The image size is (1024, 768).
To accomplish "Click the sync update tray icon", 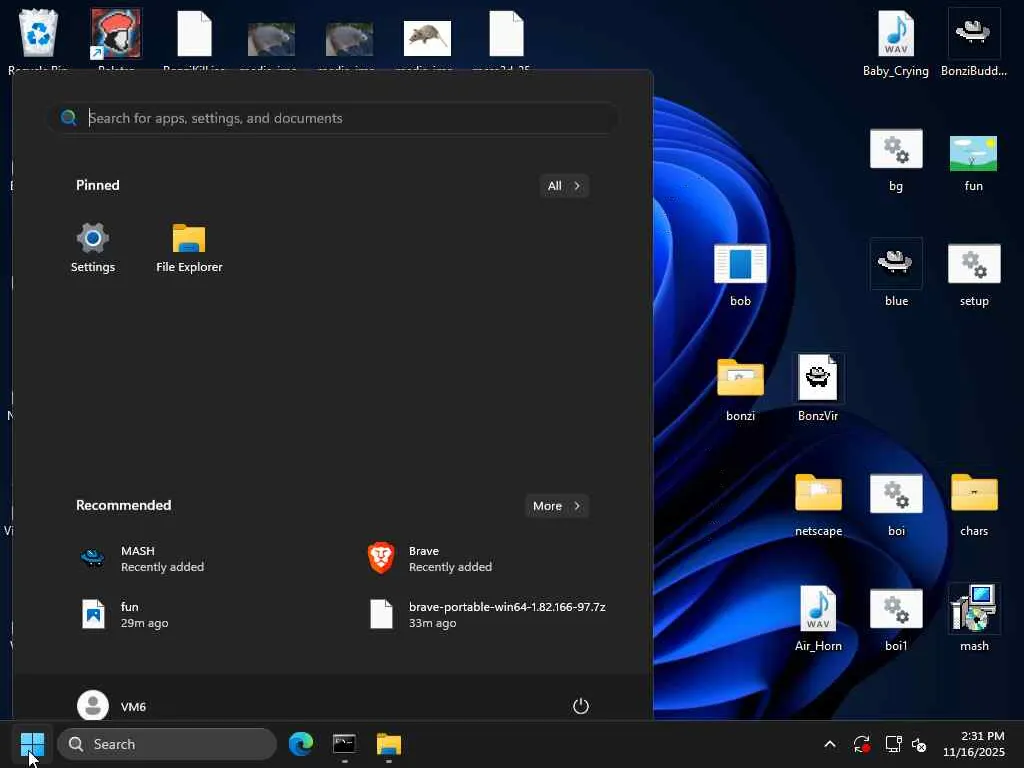I will [x=861, y=744].
